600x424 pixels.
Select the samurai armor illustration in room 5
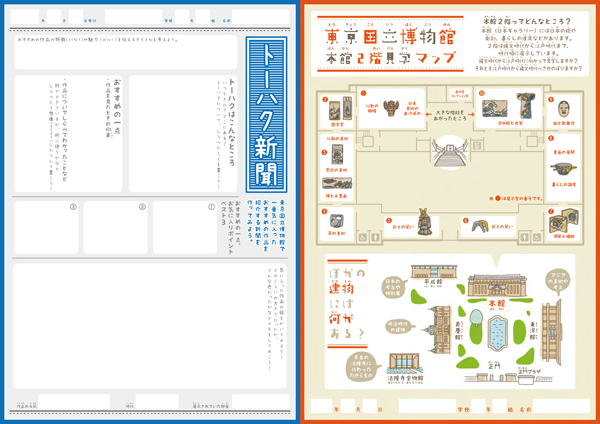click(423, 221)
